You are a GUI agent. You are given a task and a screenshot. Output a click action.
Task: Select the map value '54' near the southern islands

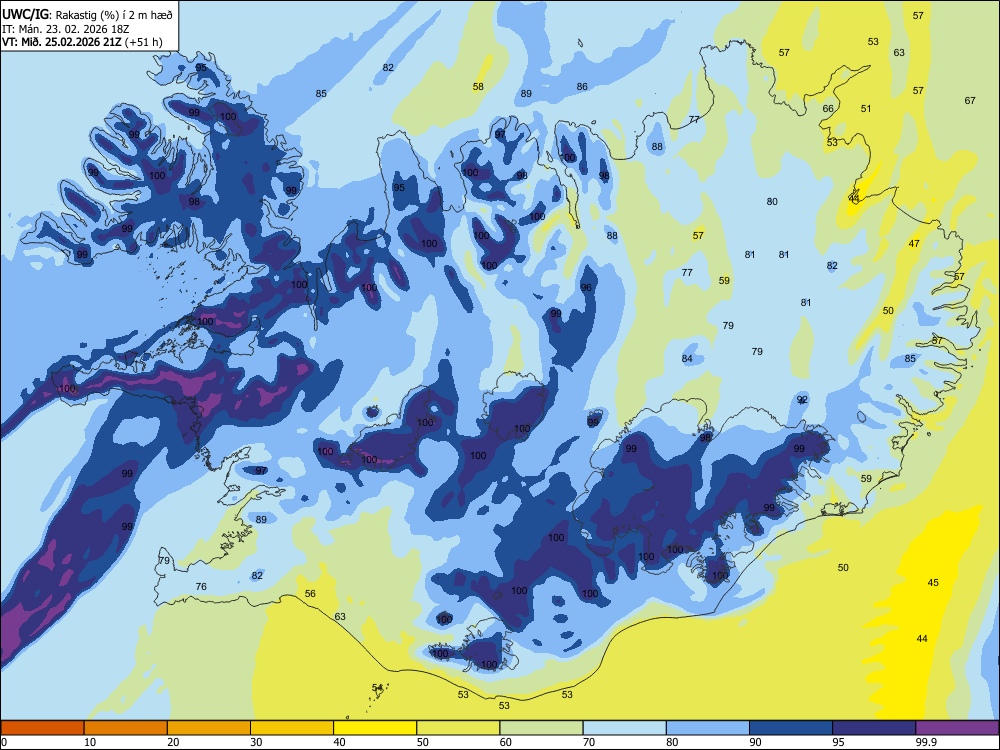[378, 688]
